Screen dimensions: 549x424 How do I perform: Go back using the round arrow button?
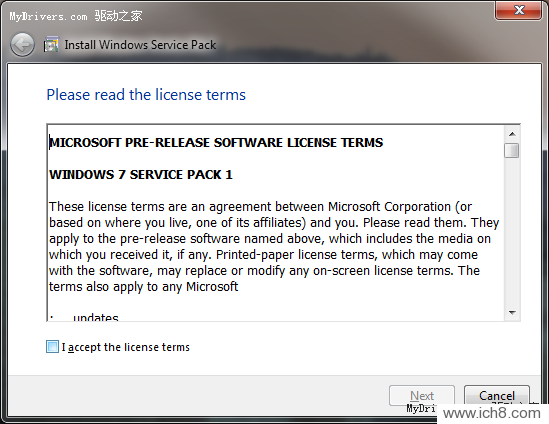point(22,45)
